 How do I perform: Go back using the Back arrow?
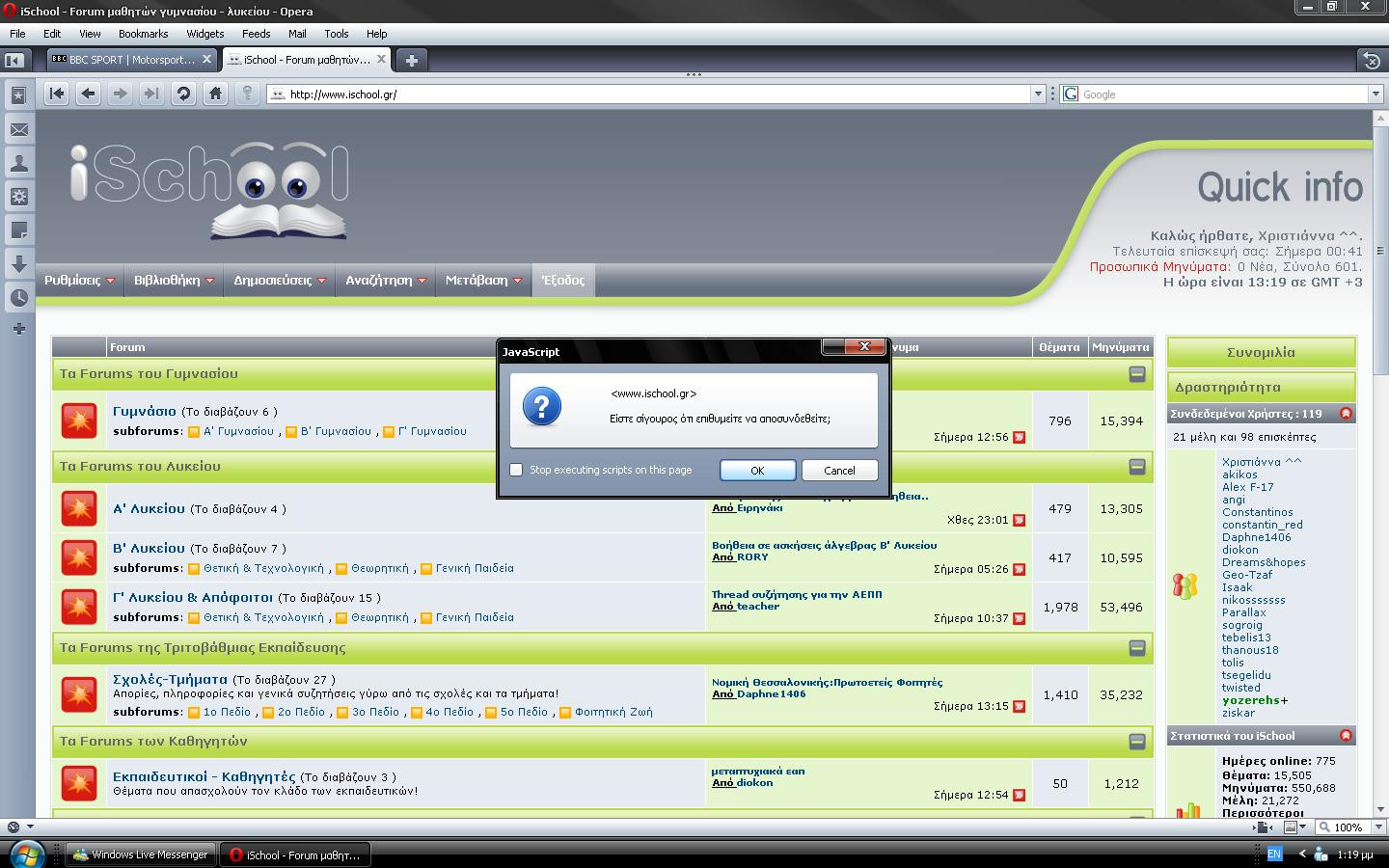click(x=88, y=94)
